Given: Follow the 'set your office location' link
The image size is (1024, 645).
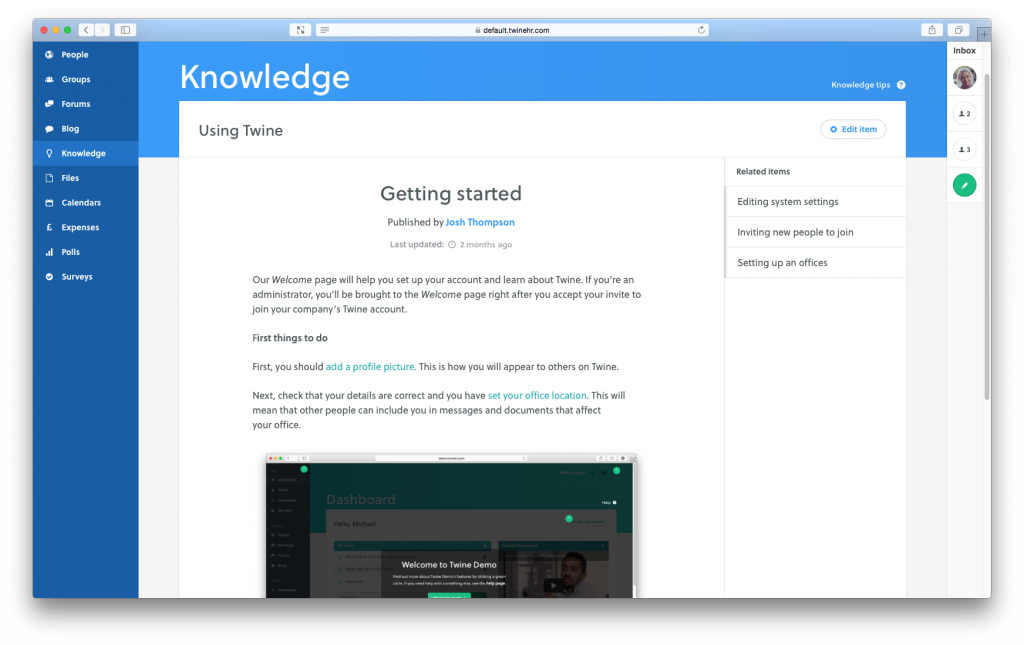Looking at the screenshot, I should (x=537, y=396).
